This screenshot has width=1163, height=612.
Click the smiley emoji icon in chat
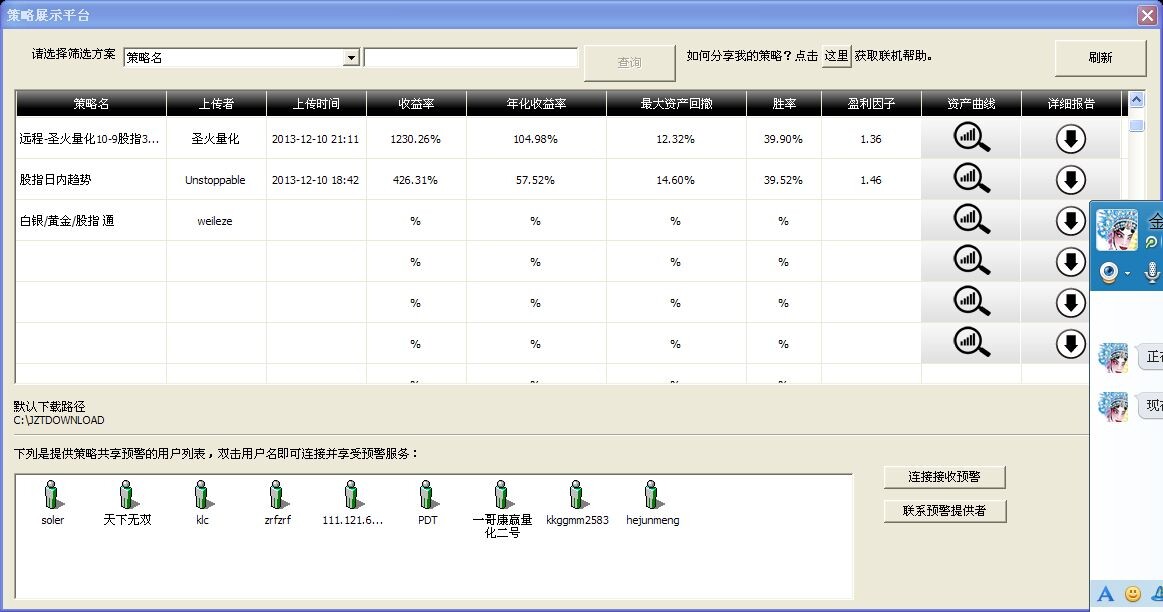coord(1133,594)
